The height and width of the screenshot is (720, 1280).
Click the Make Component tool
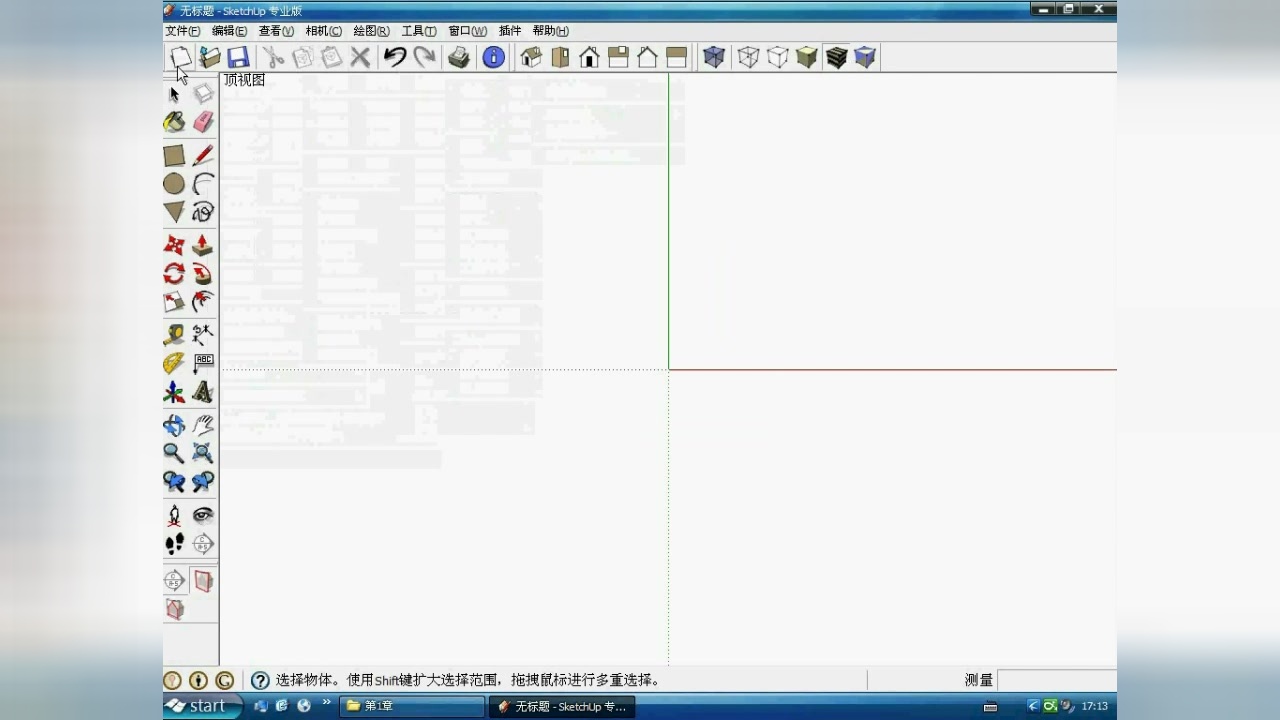[x=203, y=94]
